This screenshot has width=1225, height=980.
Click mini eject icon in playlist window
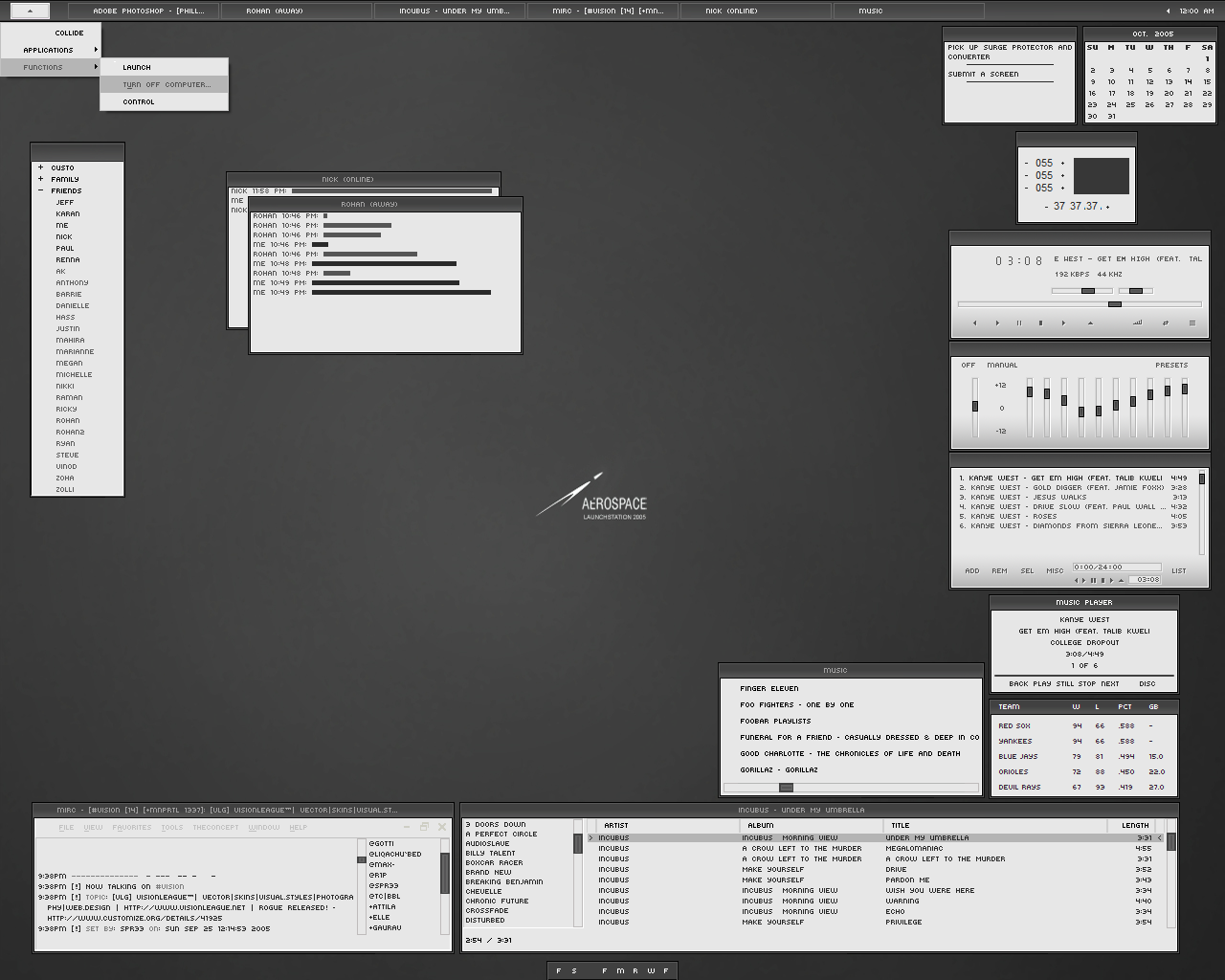point(1121,580)
